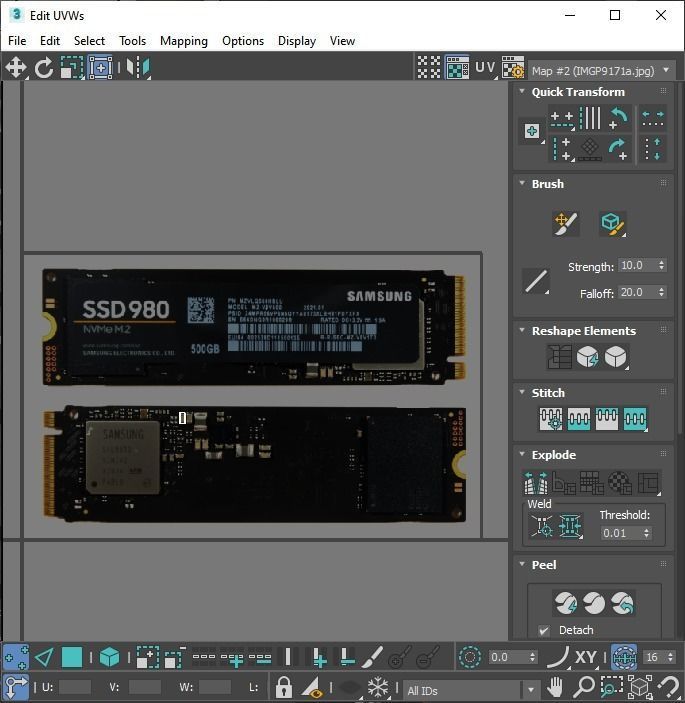Screen dimensions: 685x703
Task: Click the Relax brush icon
Action: pos(612,223)
